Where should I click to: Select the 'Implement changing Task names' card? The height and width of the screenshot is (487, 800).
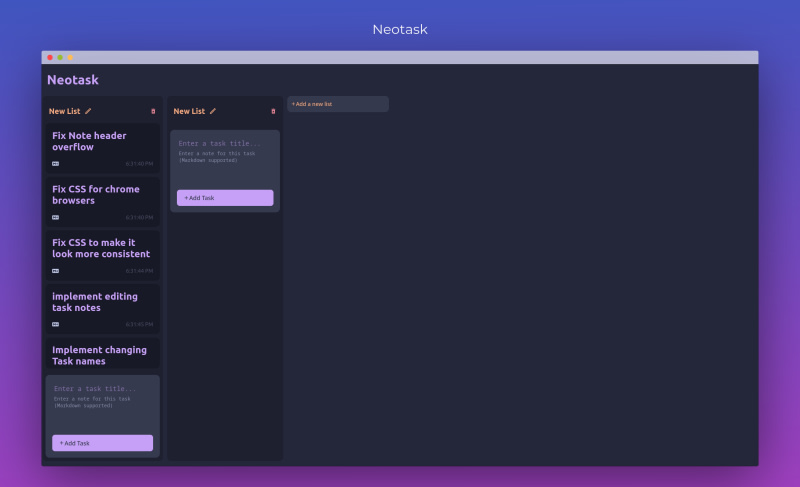[x=102, y=355]
